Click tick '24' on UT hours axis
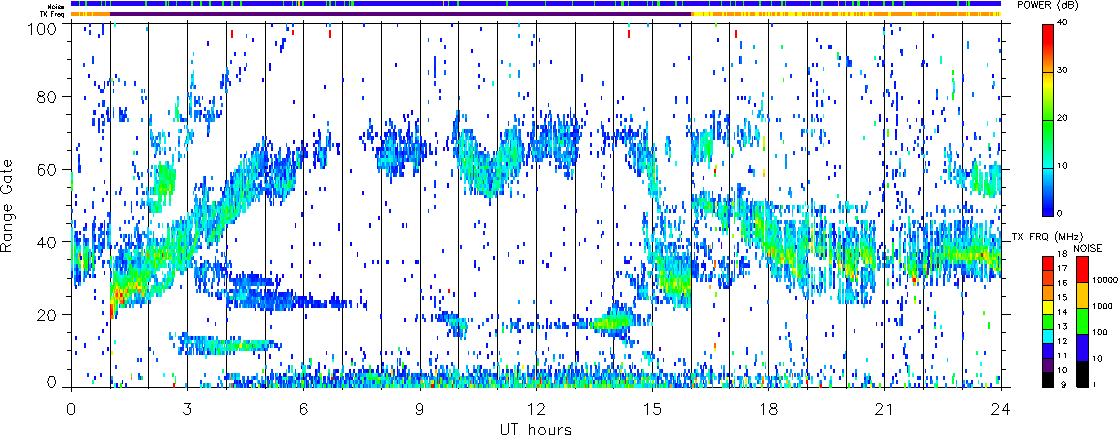The image size is (1118, 435). (x=1001, y=409)
